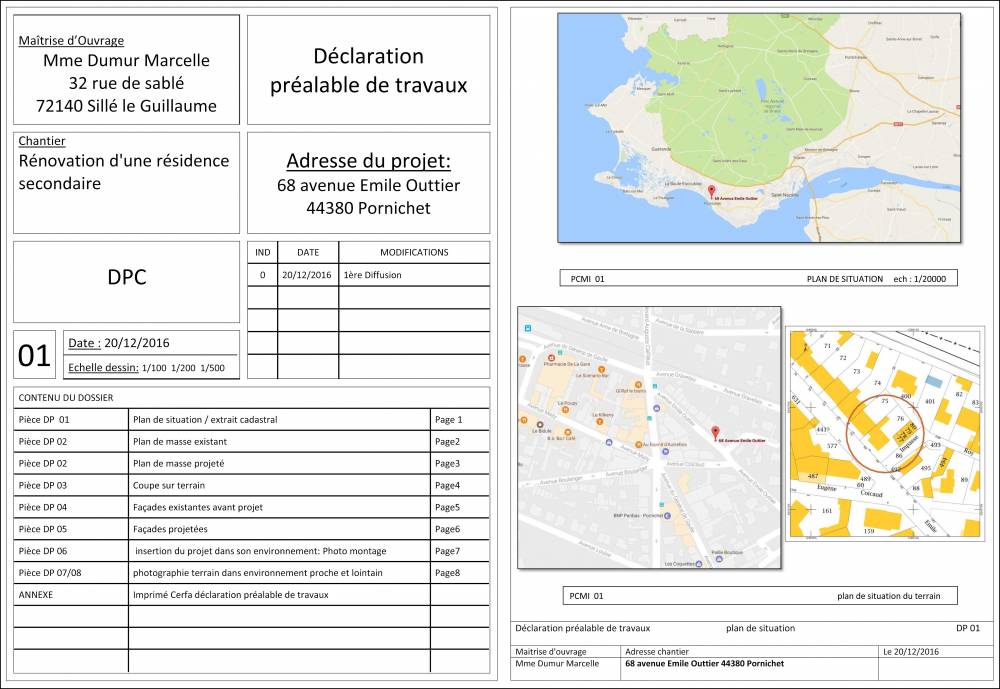Viewport: 1000px width, 689px height.
Task: Click the "Pièce DP 03" row label
Action: [x=43, y=485]
